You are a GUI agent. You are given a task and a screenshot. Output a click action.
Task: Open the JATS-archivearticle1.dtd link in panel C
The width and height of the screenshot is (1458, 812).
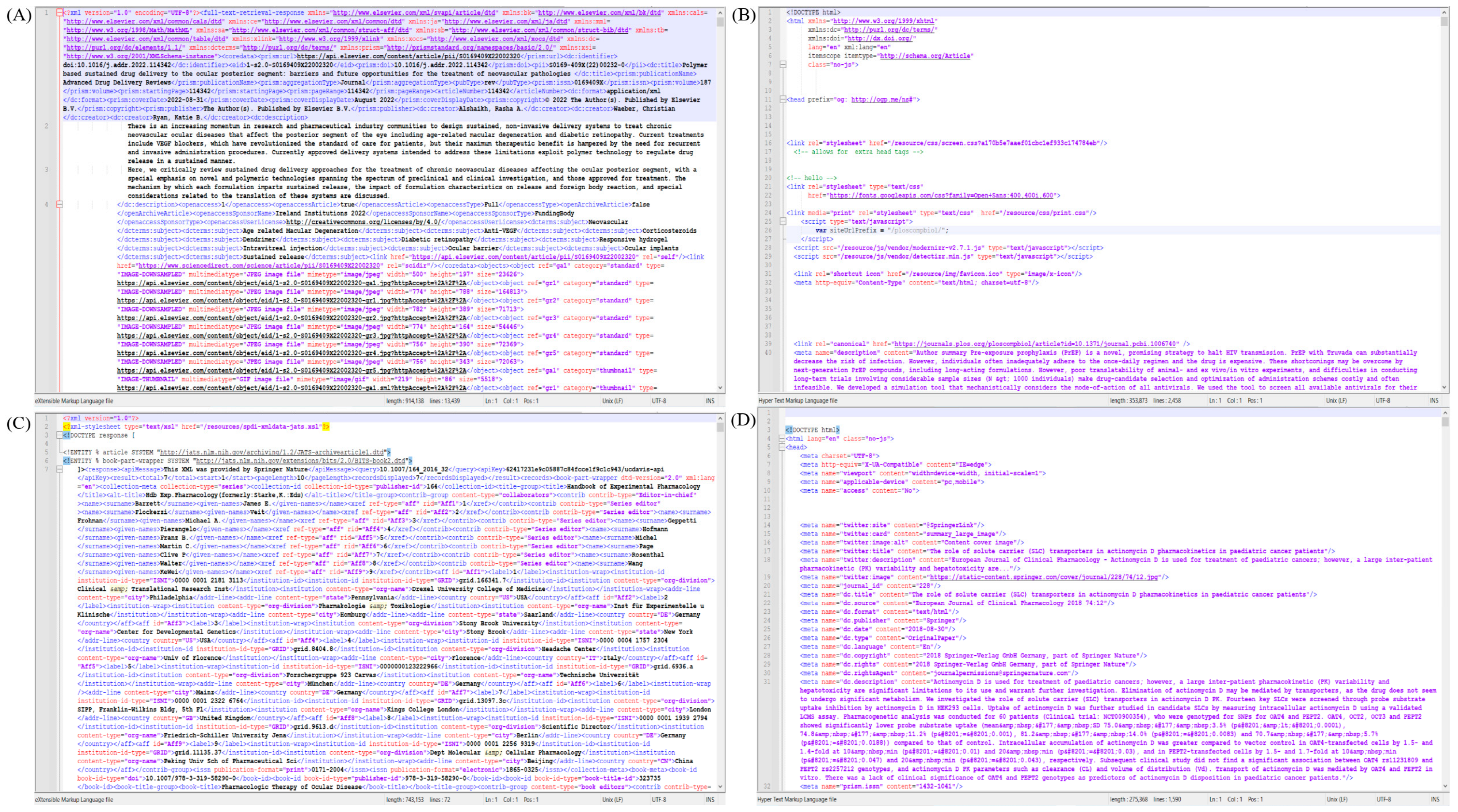(x=272, y=452)
